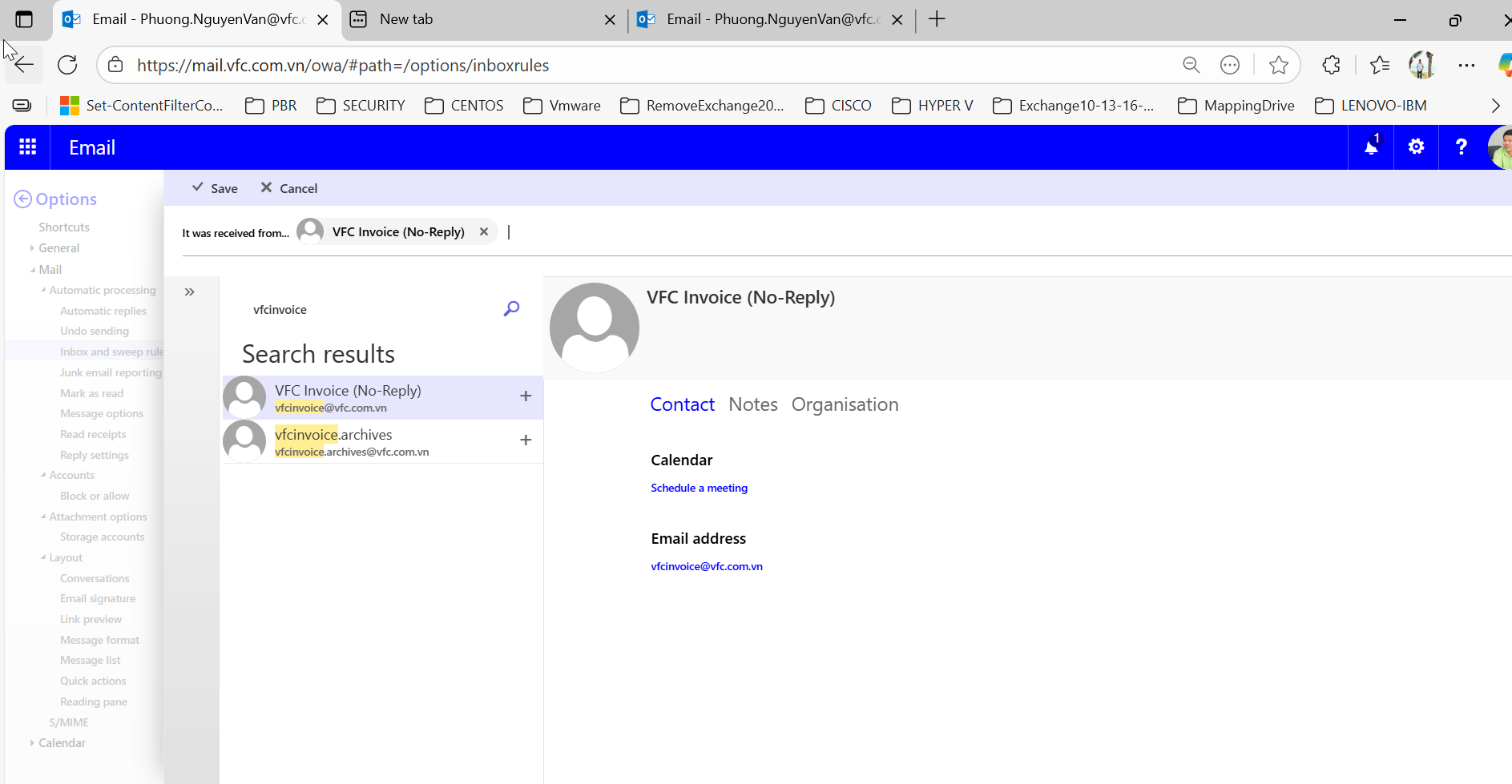Switch to the Organisation tab
1512x784 pixels.
[845, 405]
